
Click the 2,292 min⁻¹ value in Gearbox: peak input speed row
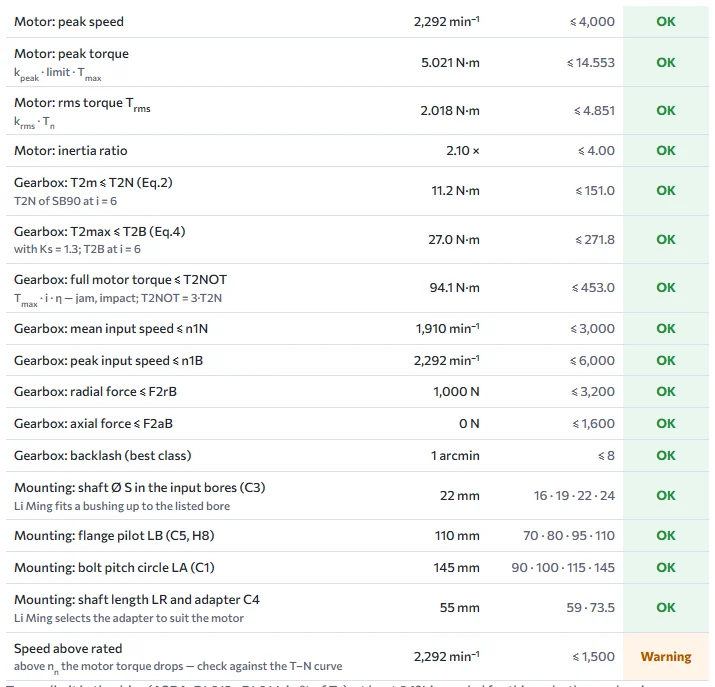click(446, 361)
